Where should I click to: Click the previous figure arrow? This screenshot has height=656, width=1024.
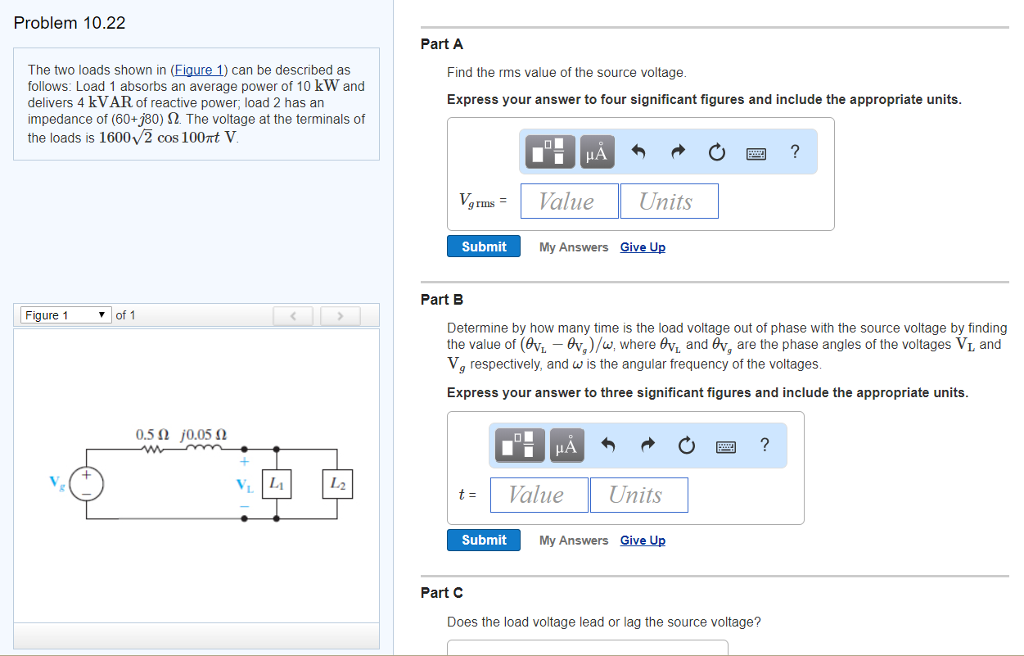pos(292,314)
